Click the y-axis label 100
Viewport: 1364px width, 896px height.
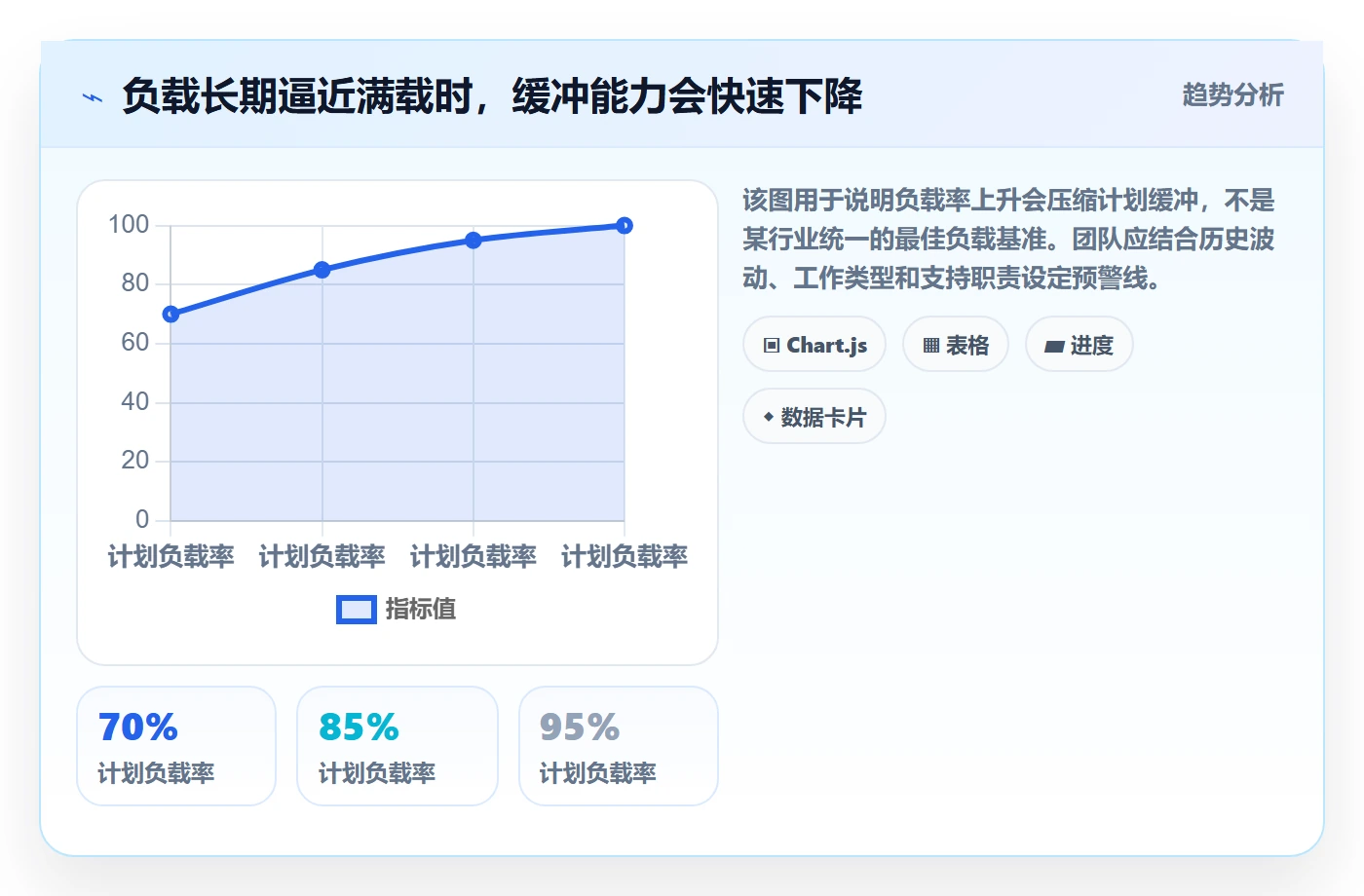click(129, 225)
